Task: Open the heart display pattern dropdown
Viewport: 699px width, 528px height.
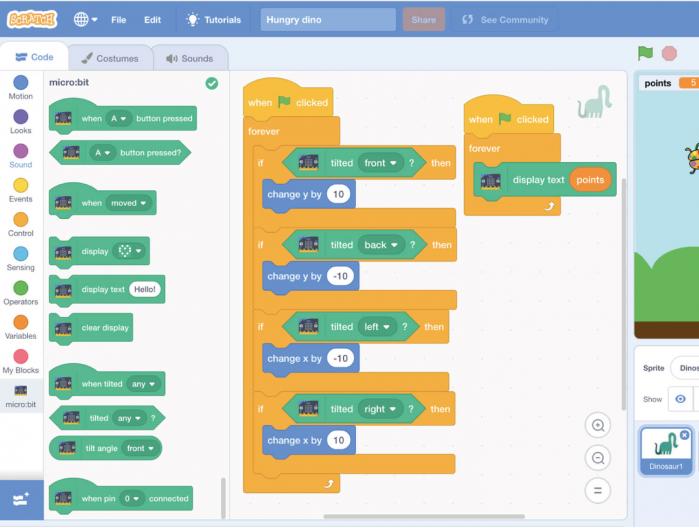Action: coord(129,251)
